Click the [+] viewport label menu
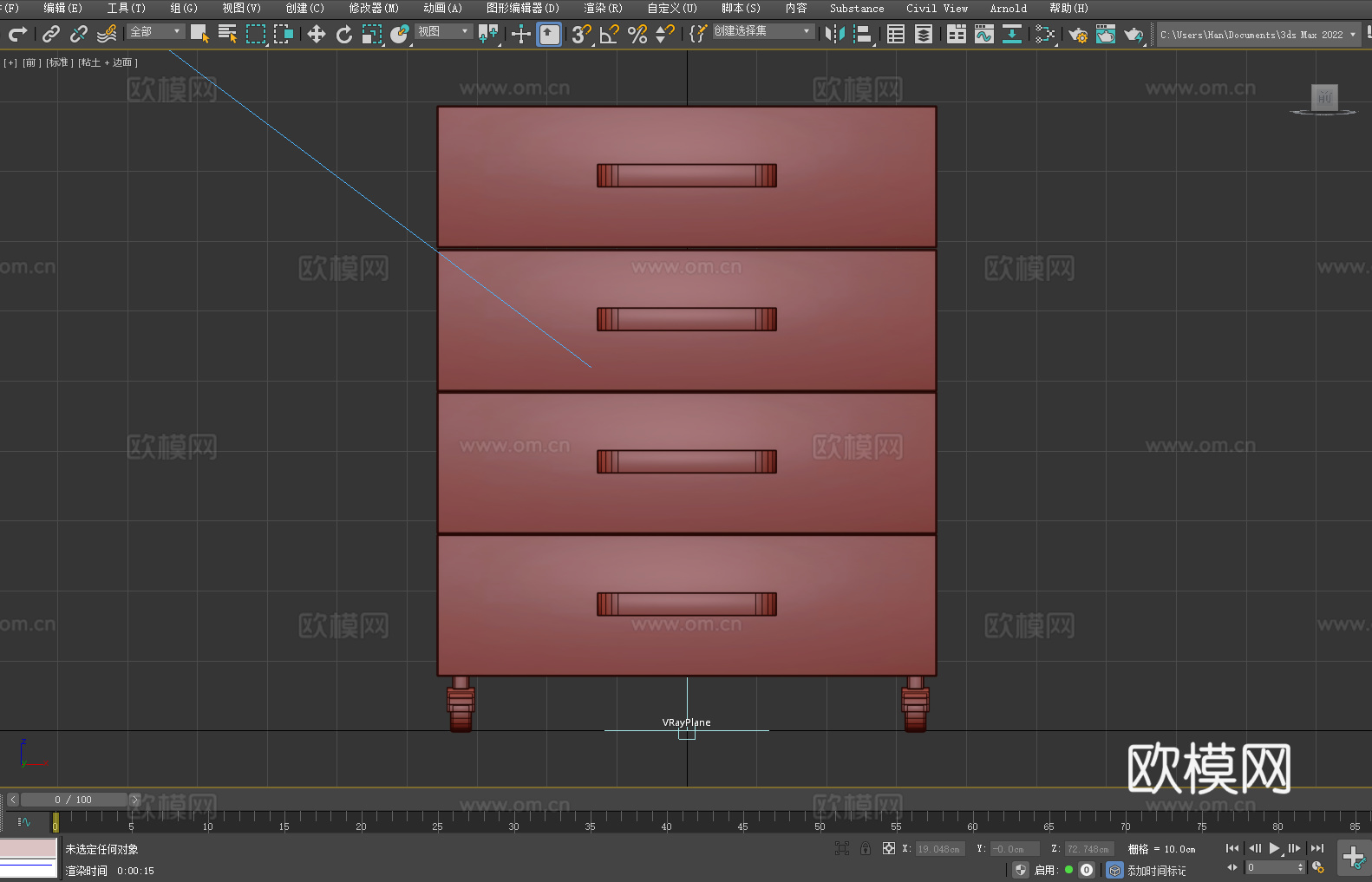Viewport: 1372px width, 882px height. (x=10, y=62)
